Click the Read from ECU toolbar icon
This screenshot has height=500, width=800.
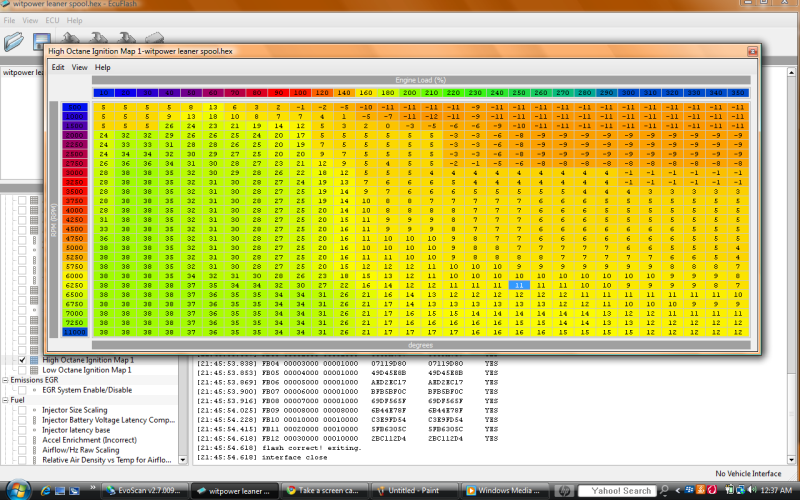click(x=70, y=38)
